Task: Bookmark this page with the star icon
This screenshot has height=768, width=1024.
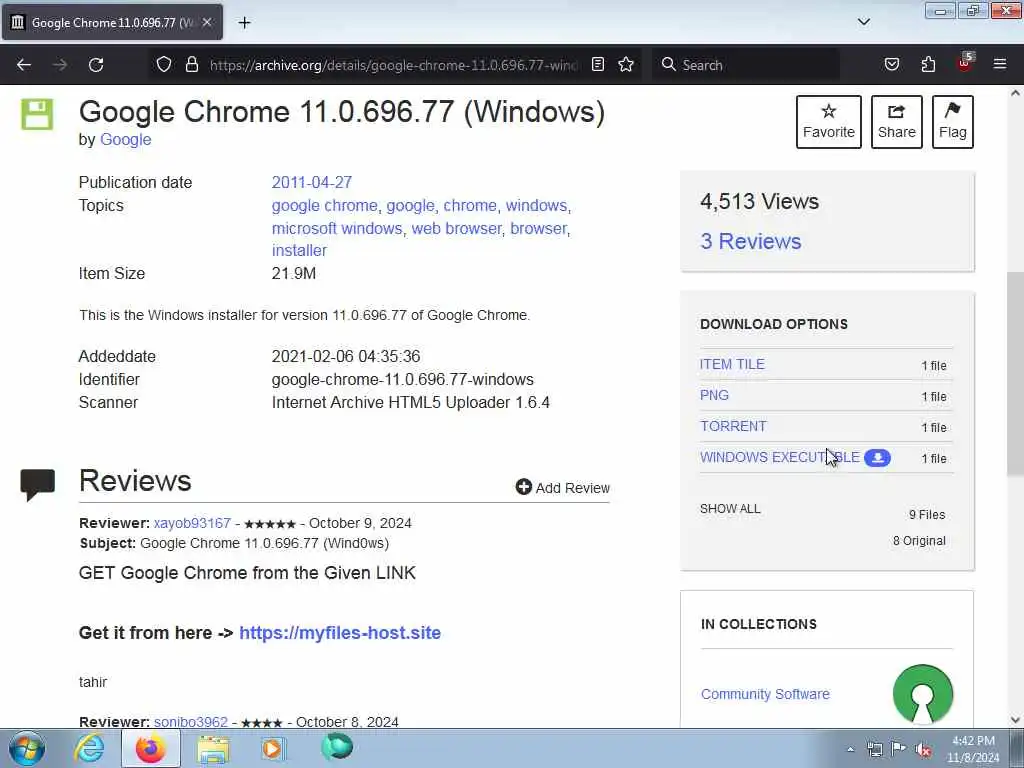Action: (x=626, y=64)
